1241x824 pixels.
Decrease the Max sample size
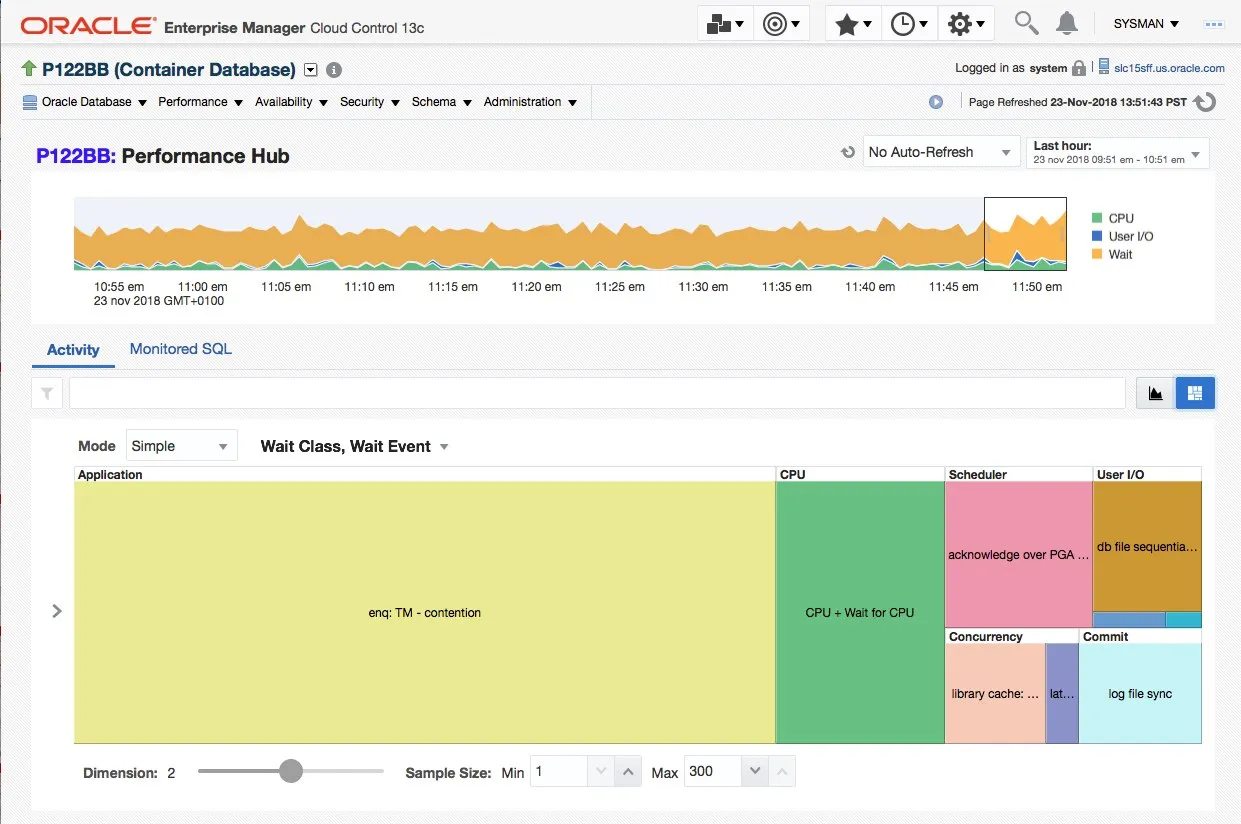(x=755, y=771)
